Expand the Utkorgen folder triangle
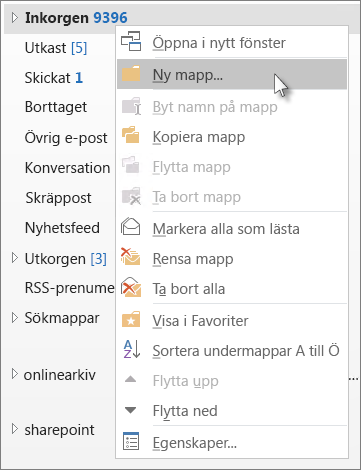Screen dimensions: 361x470 coord(14,258)
